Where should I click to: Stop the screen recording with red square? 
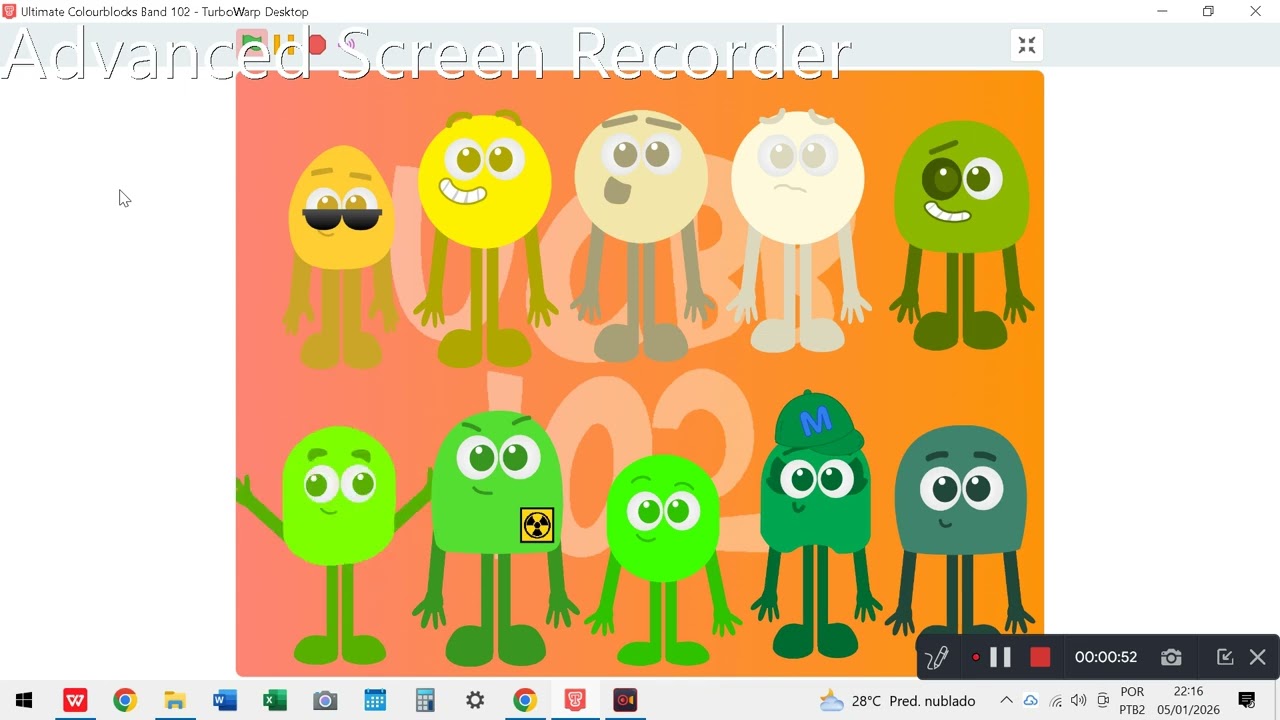point(1040,657)
